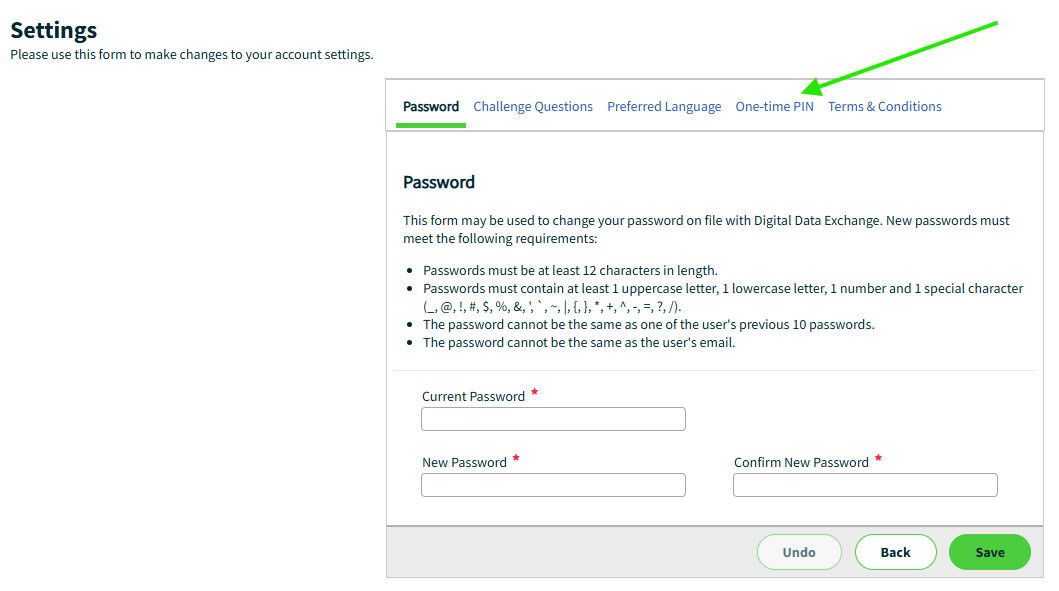Focus the New Password text box
The height and width of the screenshot is (591, 1059).
[553, 485]
